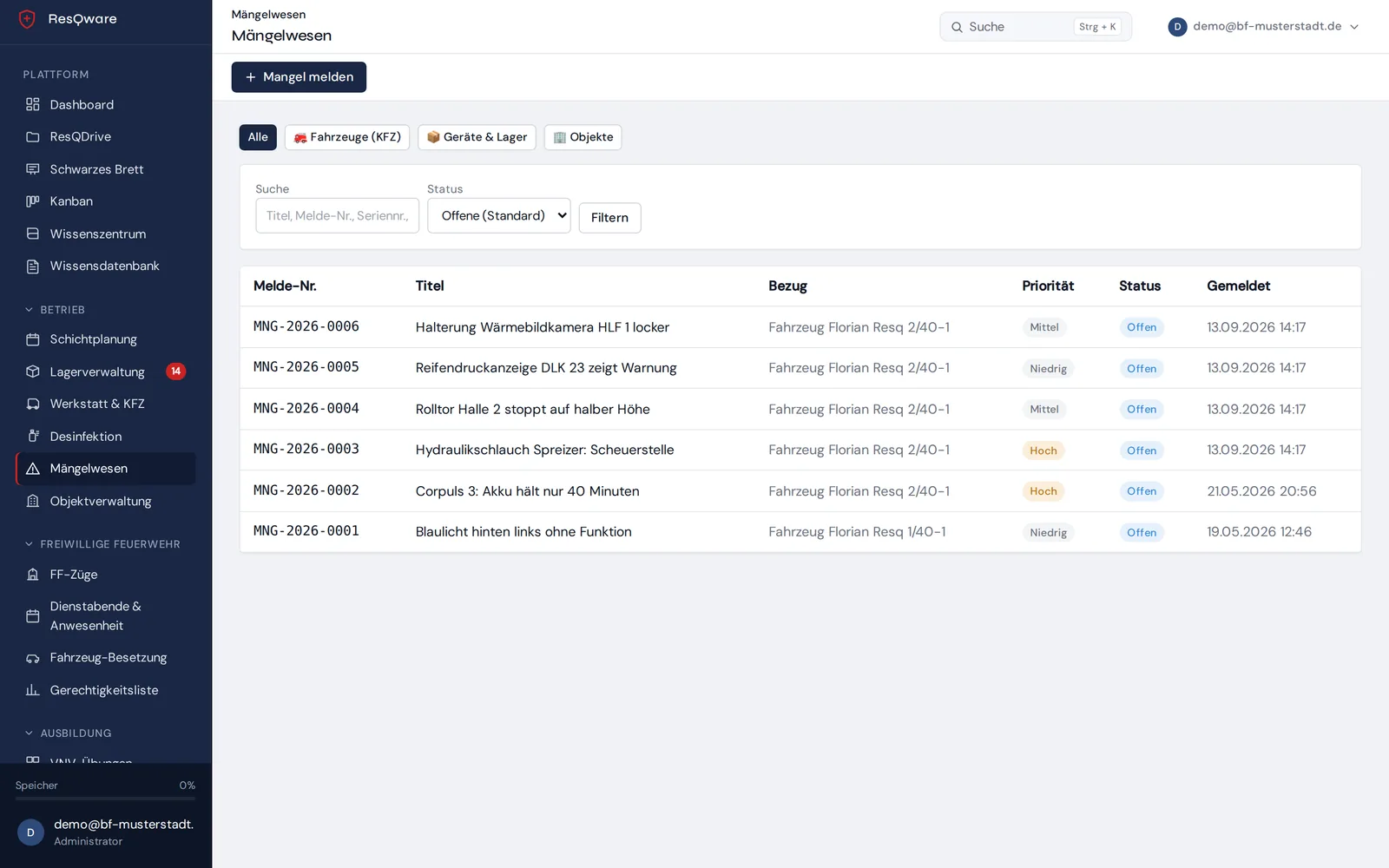Open Dashboard via its grid icon

[33, 104]
